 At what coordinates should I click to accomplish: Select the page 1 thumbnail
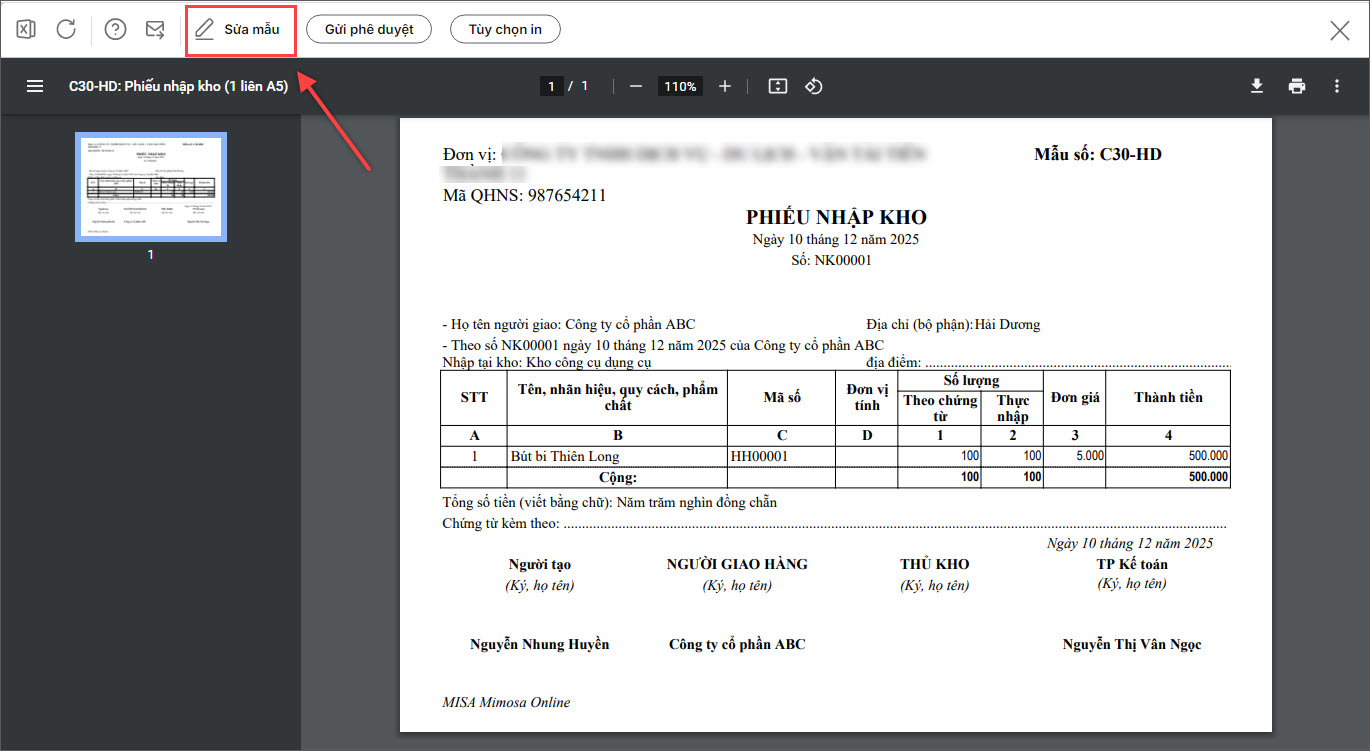click(x=151, y=187)
